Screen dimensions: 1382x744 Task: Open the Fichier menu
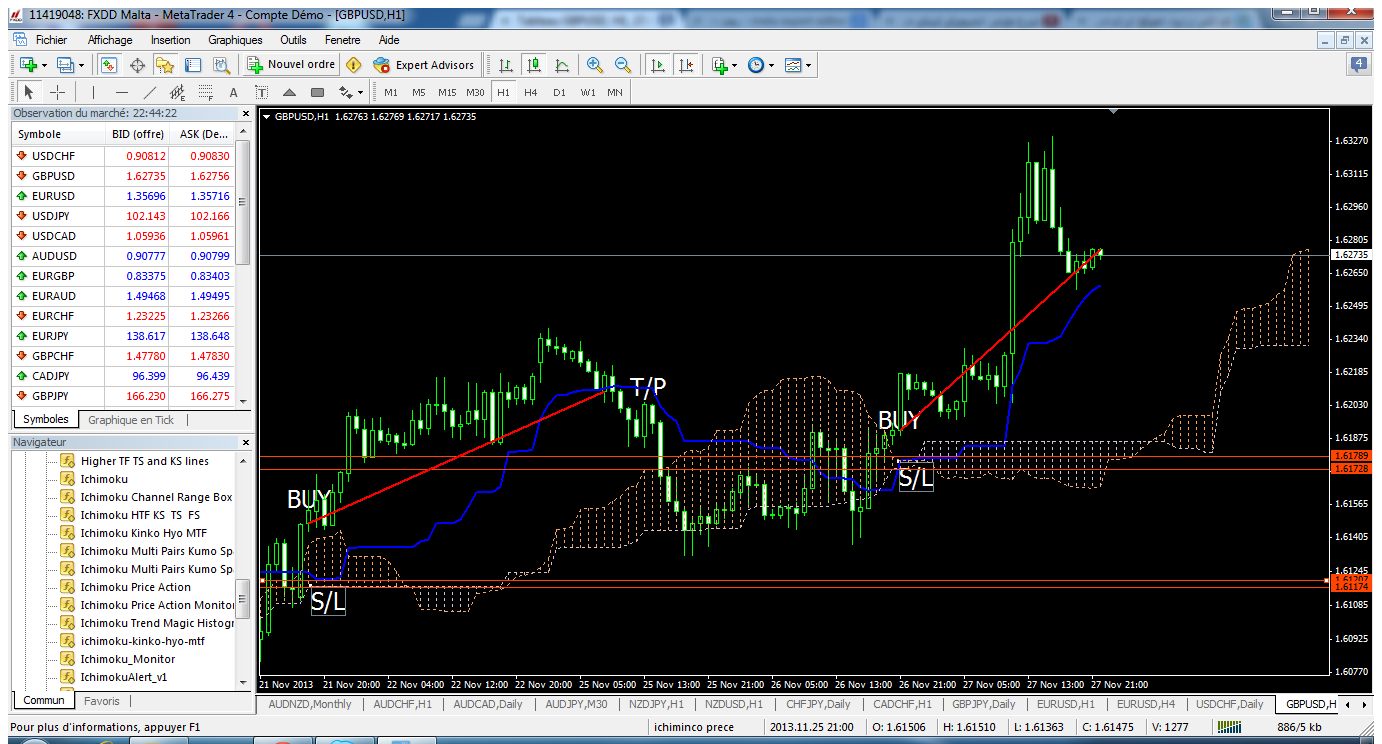click(x=51, y=40)
